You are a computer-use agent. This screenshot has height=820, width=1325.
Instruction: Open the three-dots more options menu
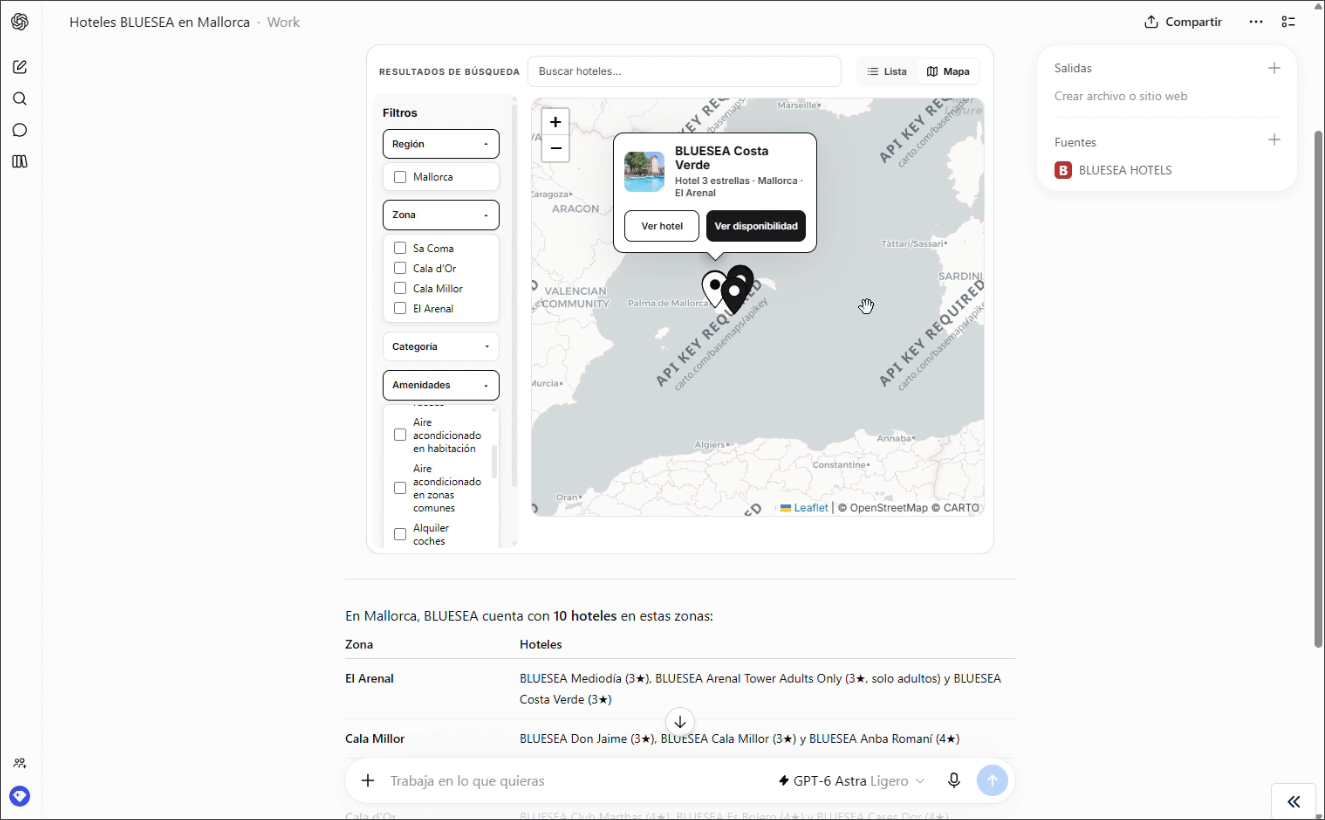[1256, 22]
